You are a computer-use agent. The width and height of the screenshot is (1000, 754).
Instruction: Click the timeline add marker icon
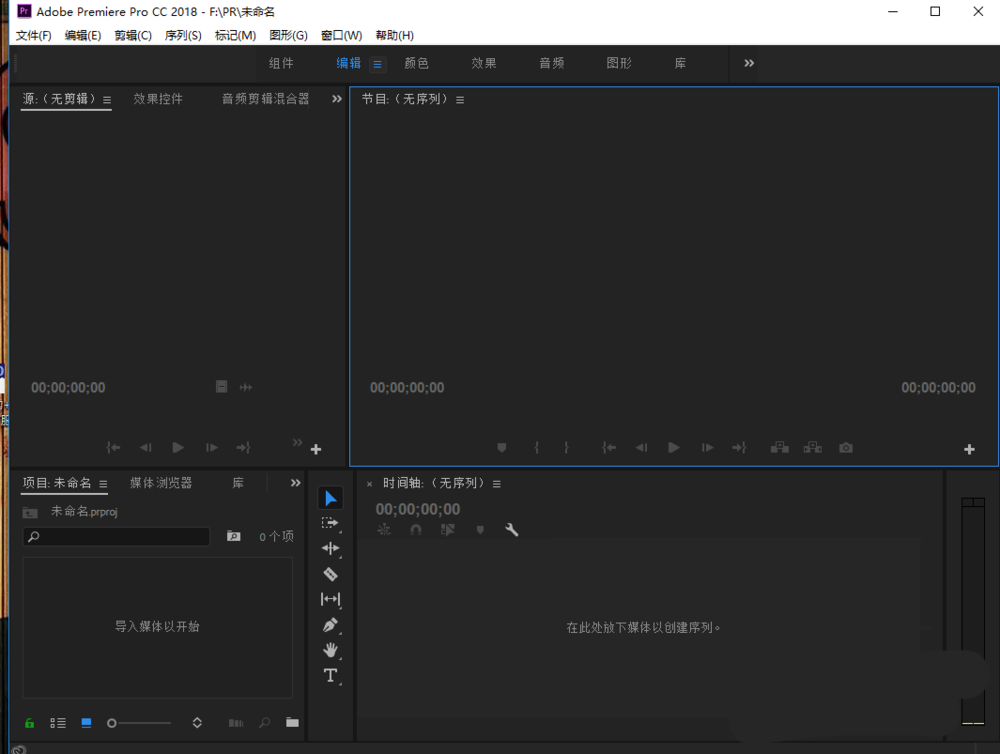pos(480,529)
